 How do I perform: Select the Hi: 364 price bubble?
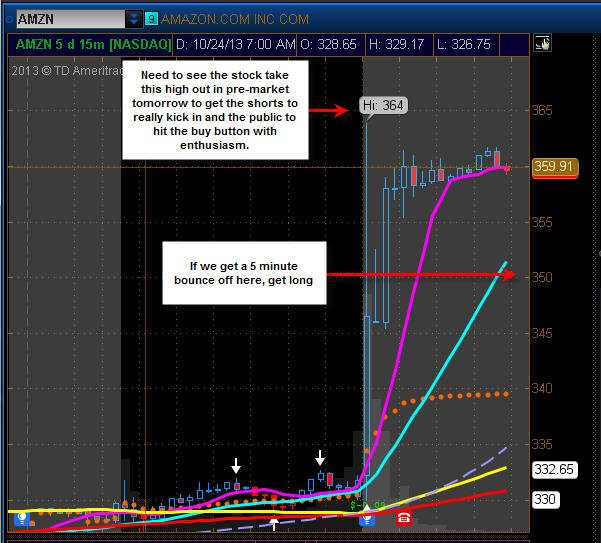pyautogui.click(x=383, y=105)
